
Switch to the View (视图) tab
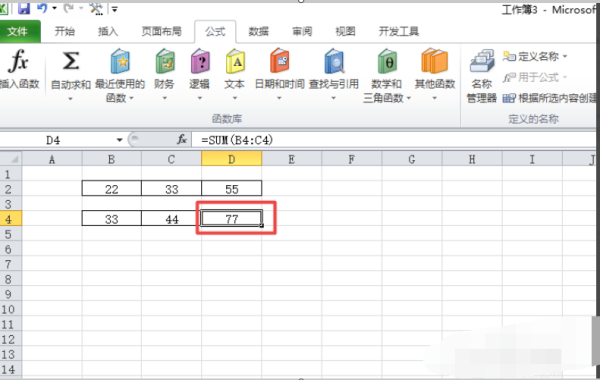click(346, 31)
